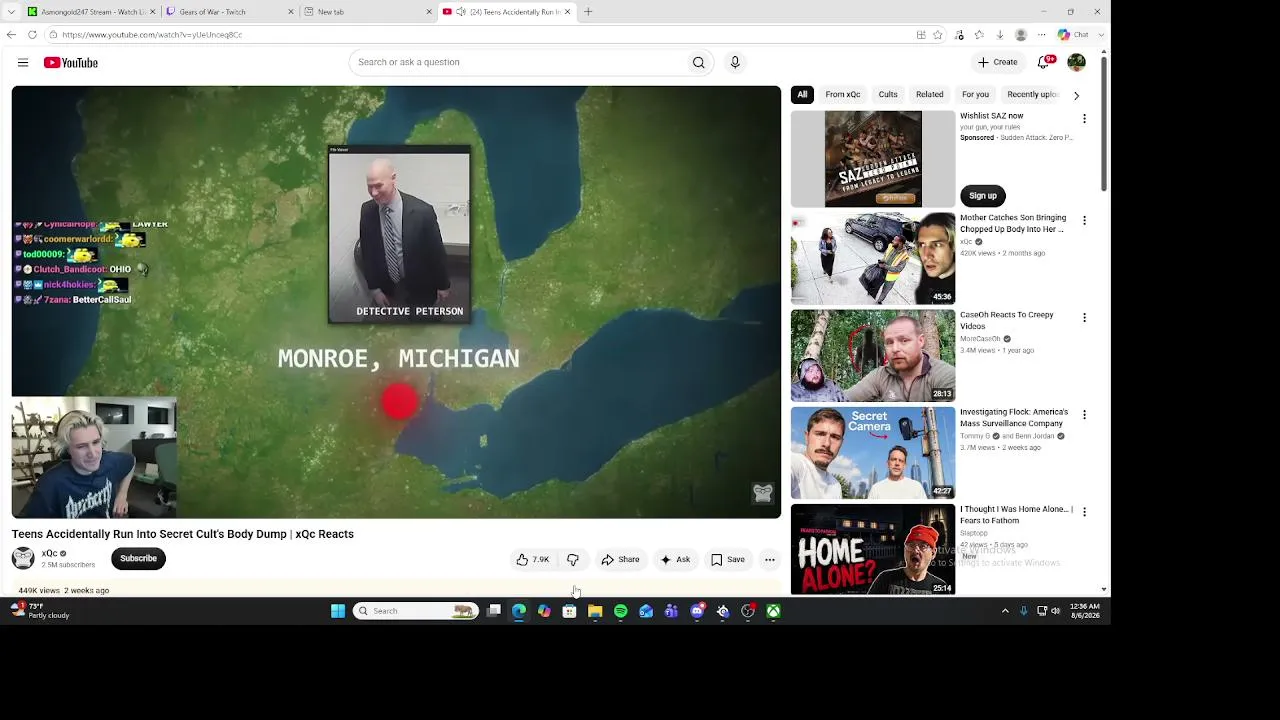Image resolution: width=1280 pixels, height=720 pixels.
Task: Open CaseOh Reacts to Creepy Videos thumbnail
Action: tap(873, 356)
